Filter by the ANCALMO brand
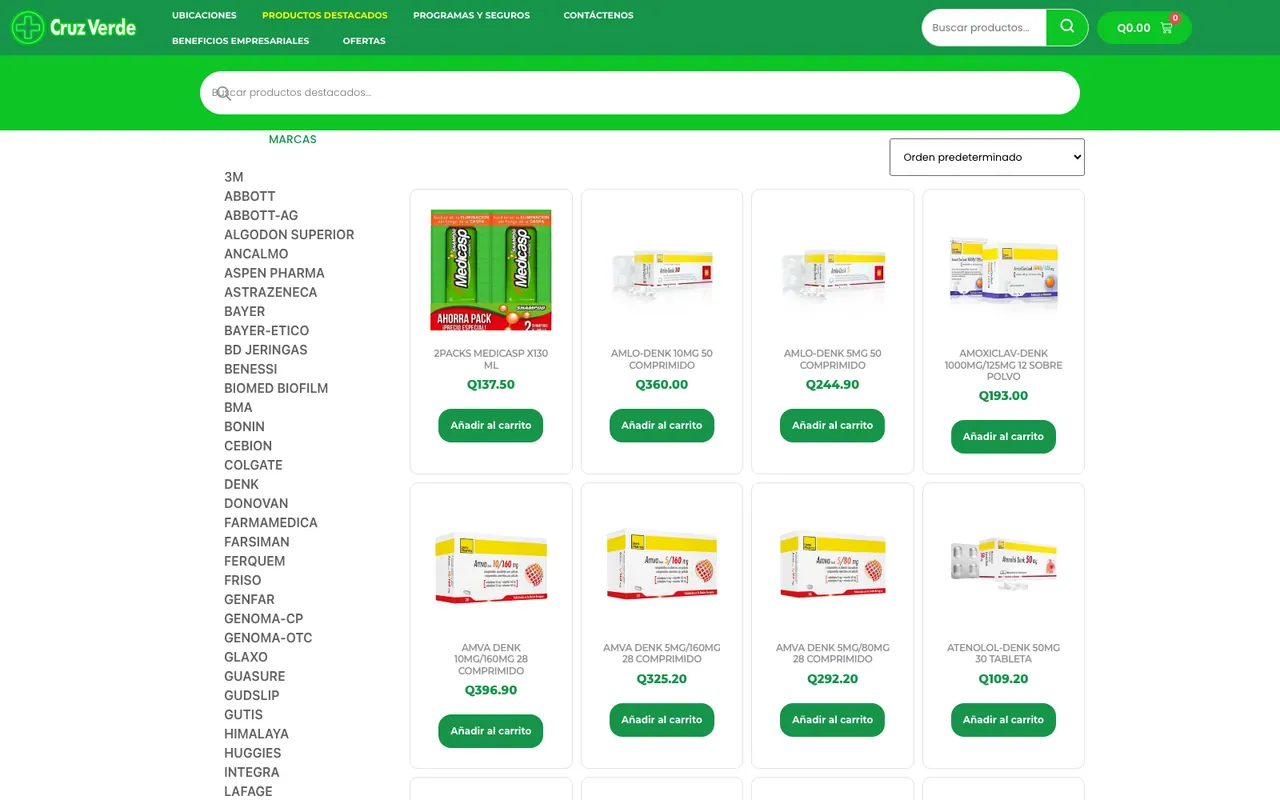 (256, 254)
